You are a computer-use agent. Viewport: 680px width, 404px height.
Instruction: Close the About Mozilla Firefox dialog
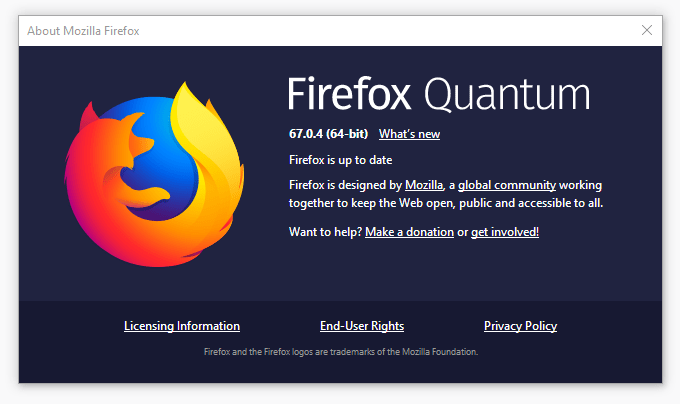tap(647, 30)
